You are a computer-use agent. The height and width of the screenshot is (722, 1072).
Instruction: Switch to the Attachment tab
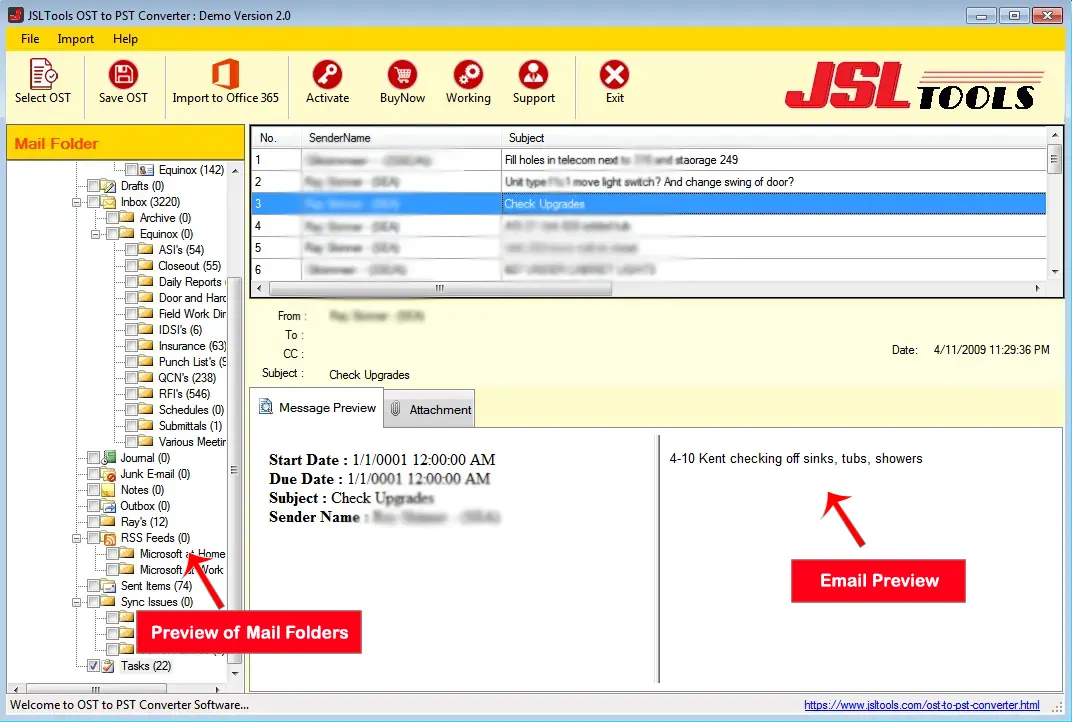coord(430,409)
